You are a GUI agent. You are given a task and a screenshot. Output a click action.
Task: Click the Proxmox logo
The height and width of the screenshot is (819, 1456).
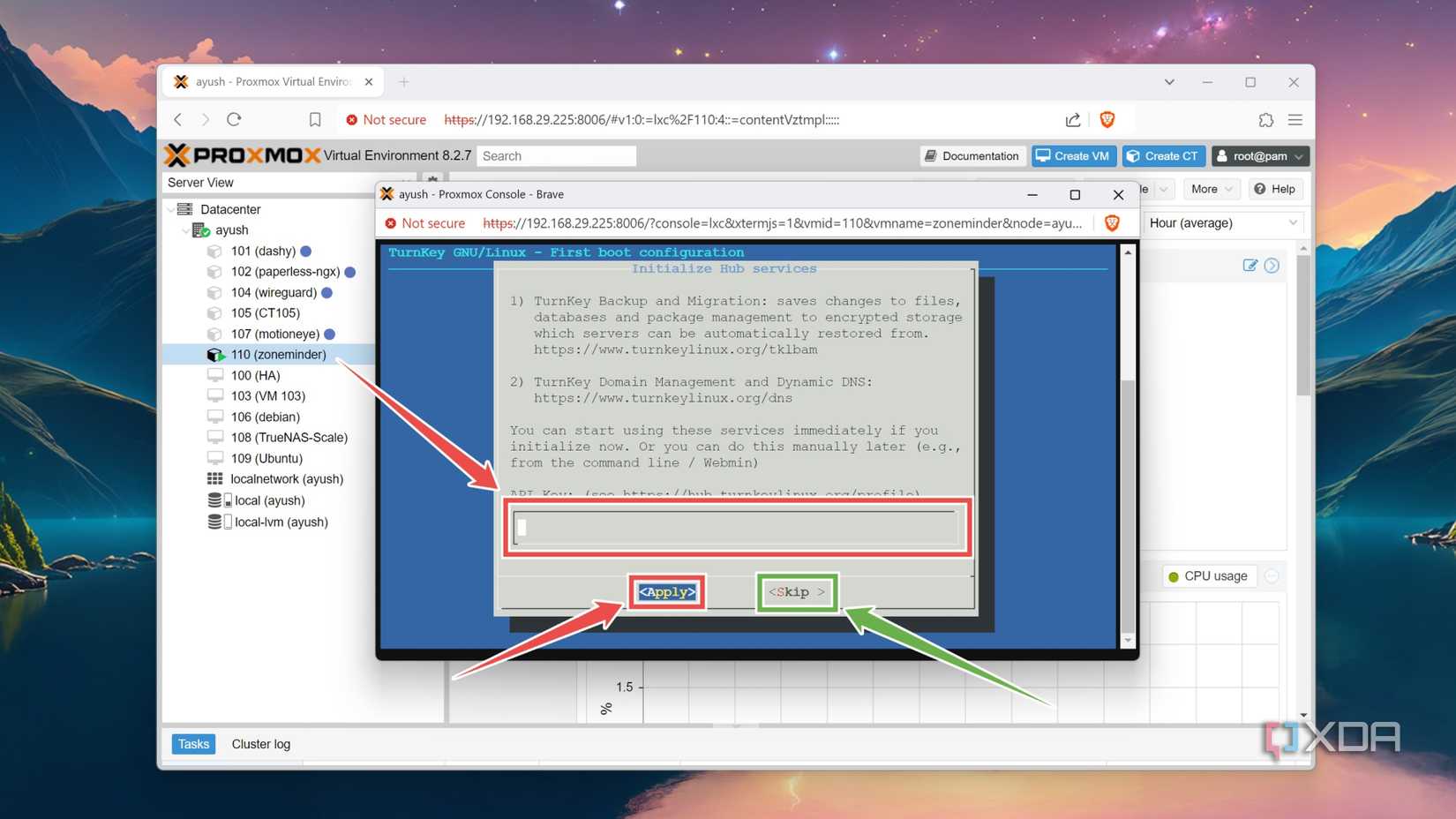(243, 155)
